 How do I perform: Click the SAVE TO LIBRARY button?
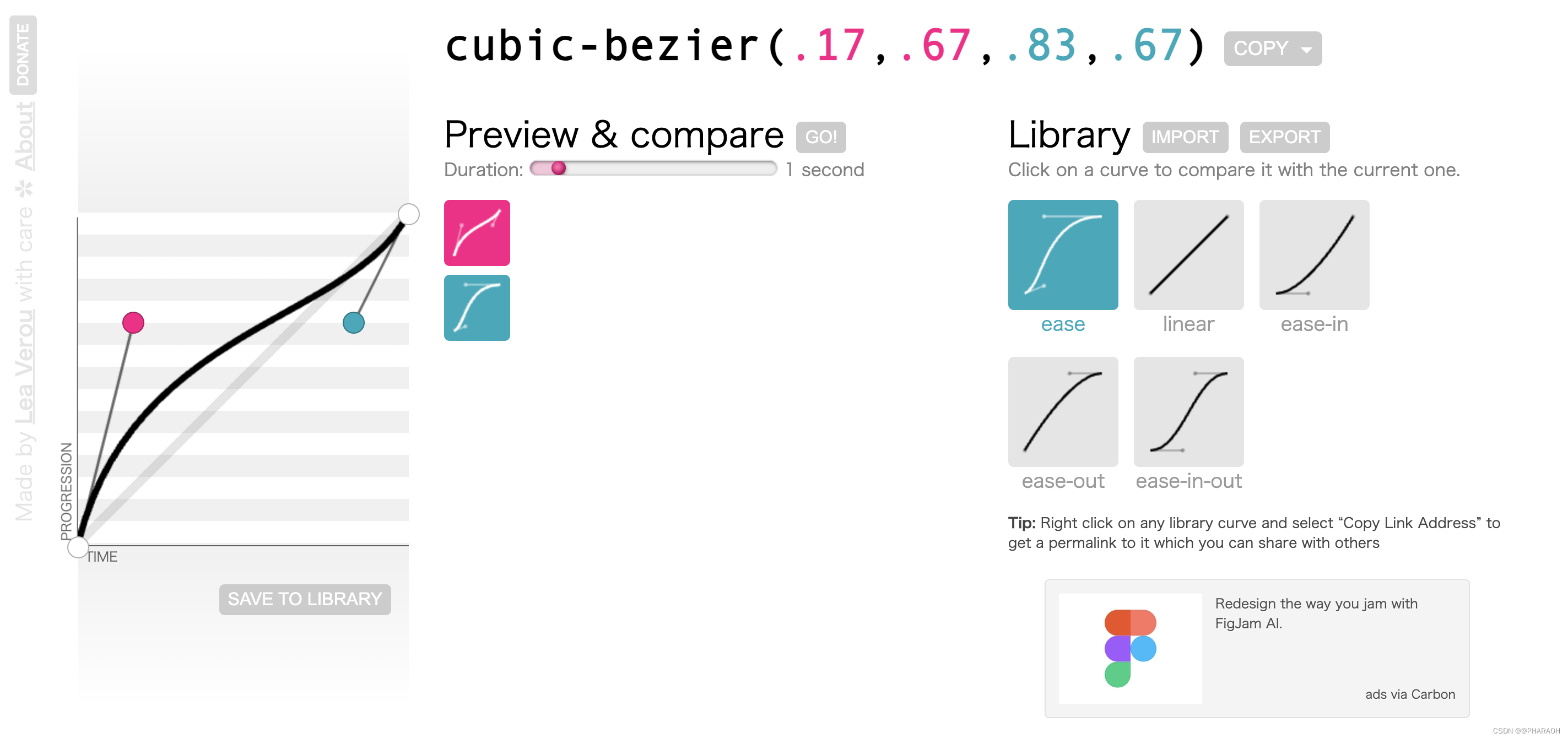pyautogui.click(x=305, y=598)
